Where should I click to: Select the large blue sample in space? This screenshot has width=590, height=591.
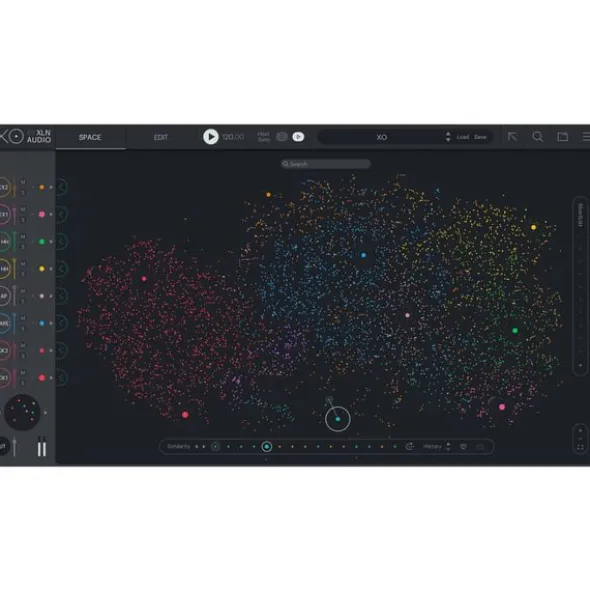[363, 255]
